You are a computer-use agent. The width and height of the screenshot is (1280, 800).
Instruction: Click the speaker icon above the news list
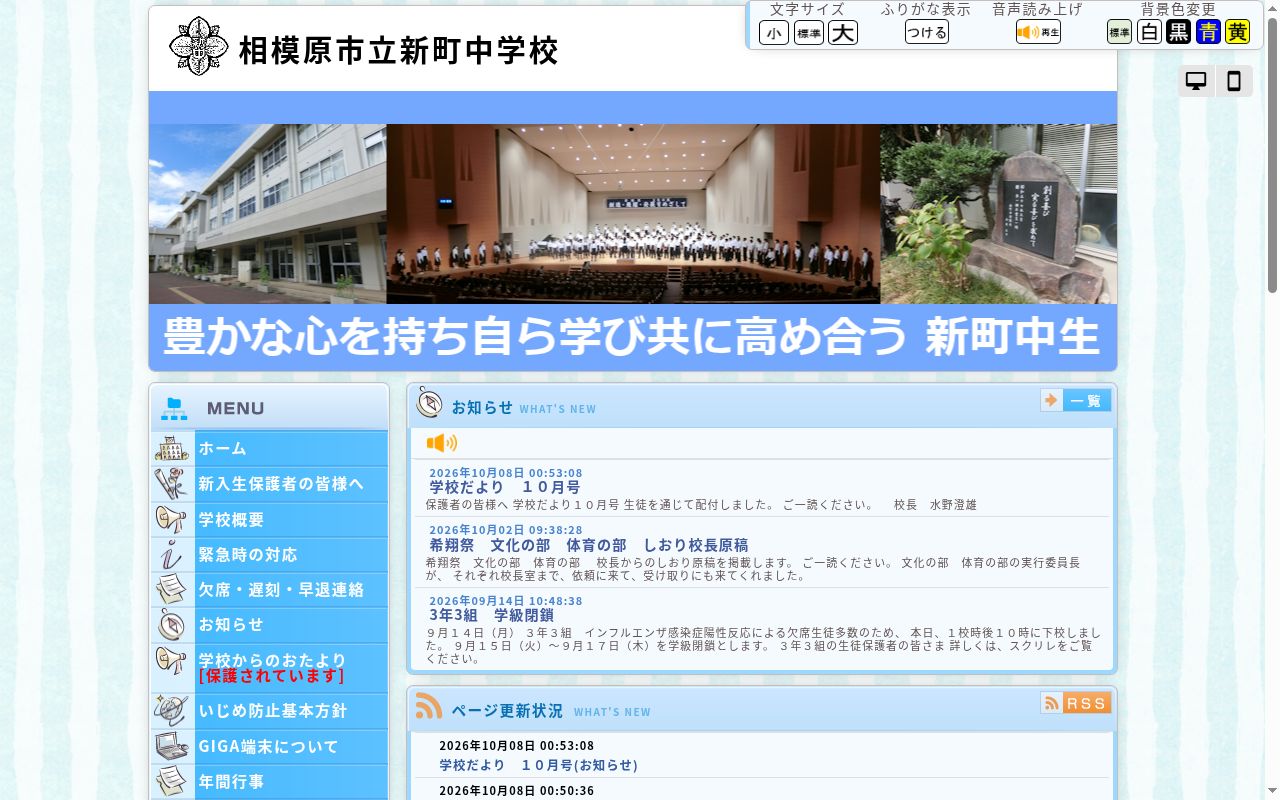pyautogui.click(x=441, y=443)
